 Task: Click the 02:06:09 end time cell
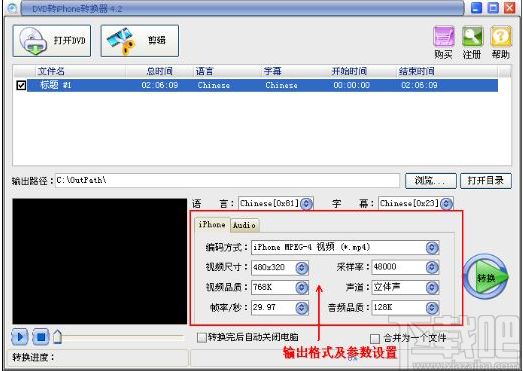pyautogui.click(x=419, y=85)
